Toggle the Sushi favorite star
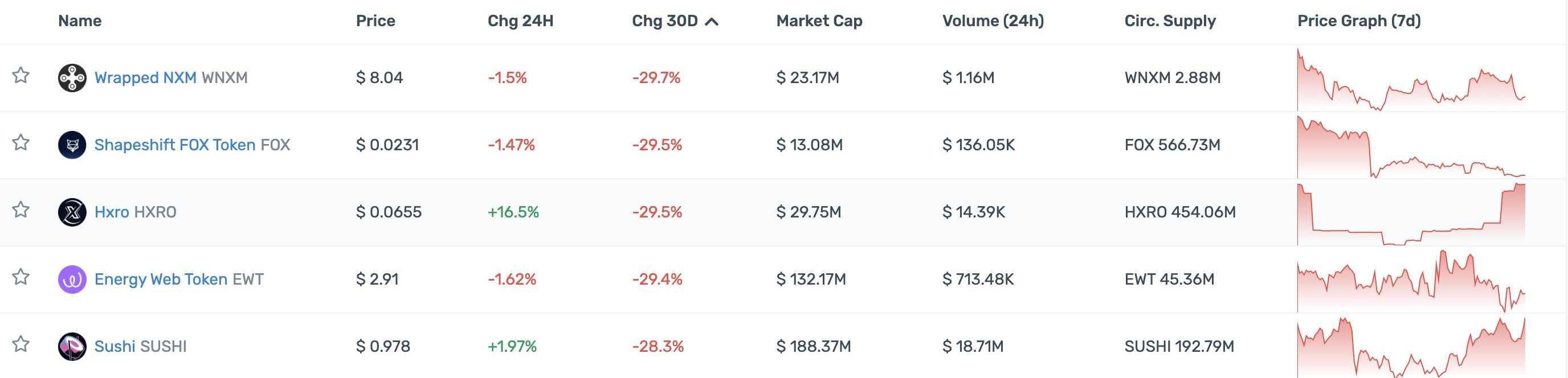The height and width of the screenshot is (378, 1568). 21,344
